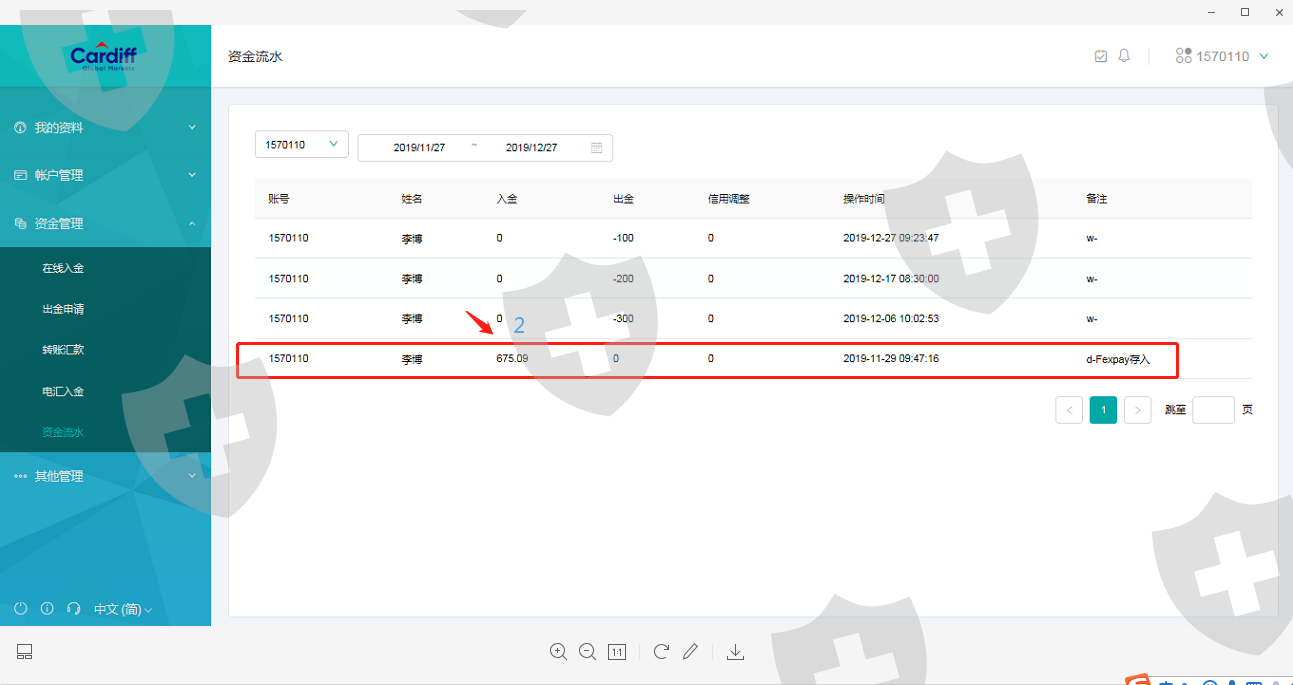Screen dimensions: 1293x685
Task: Click timestamp 2019-12-27 09:23:47
Action: tap(891, 238)
